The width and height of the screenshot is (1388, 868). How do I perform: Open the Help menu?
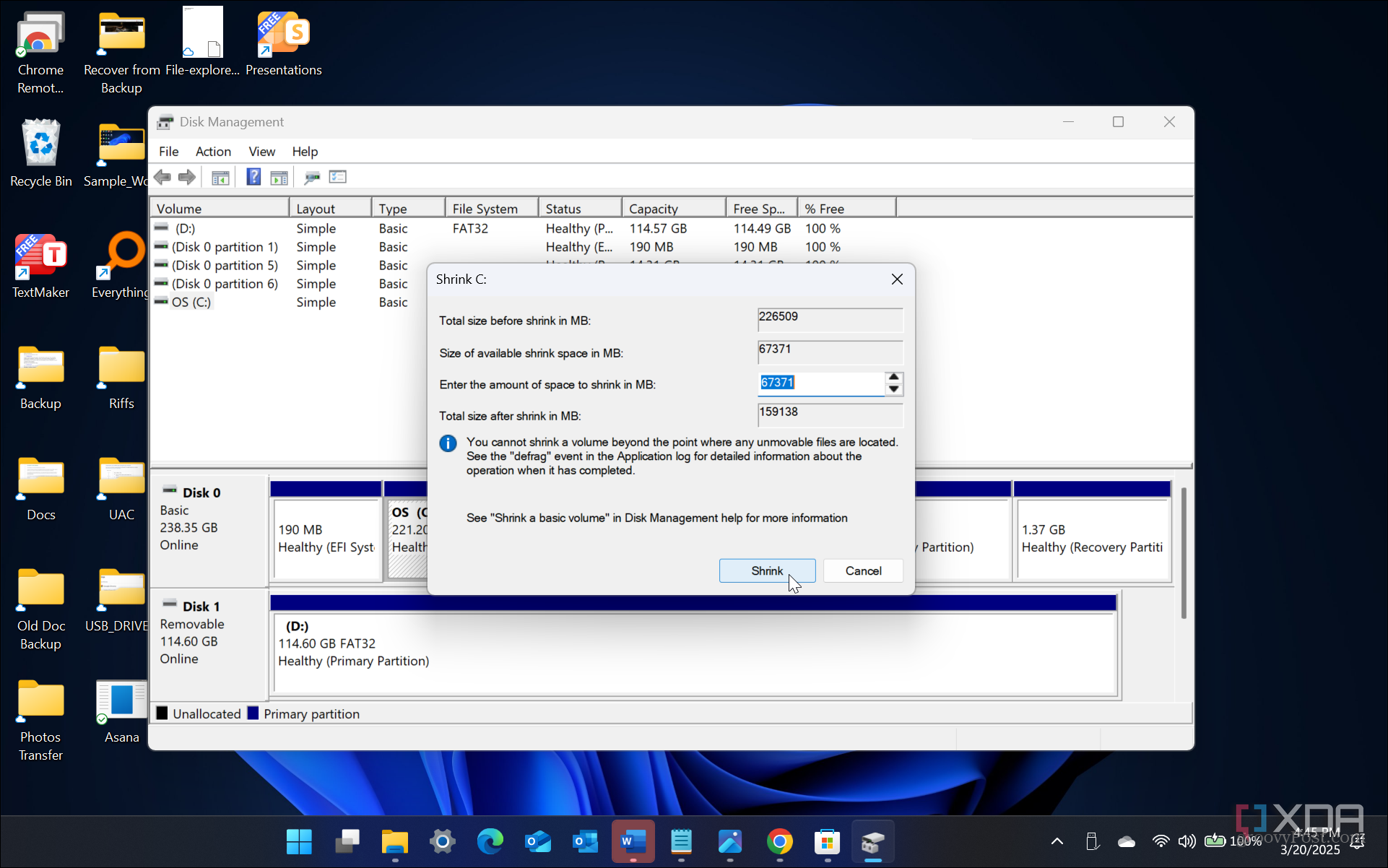[x=305, y=152]
